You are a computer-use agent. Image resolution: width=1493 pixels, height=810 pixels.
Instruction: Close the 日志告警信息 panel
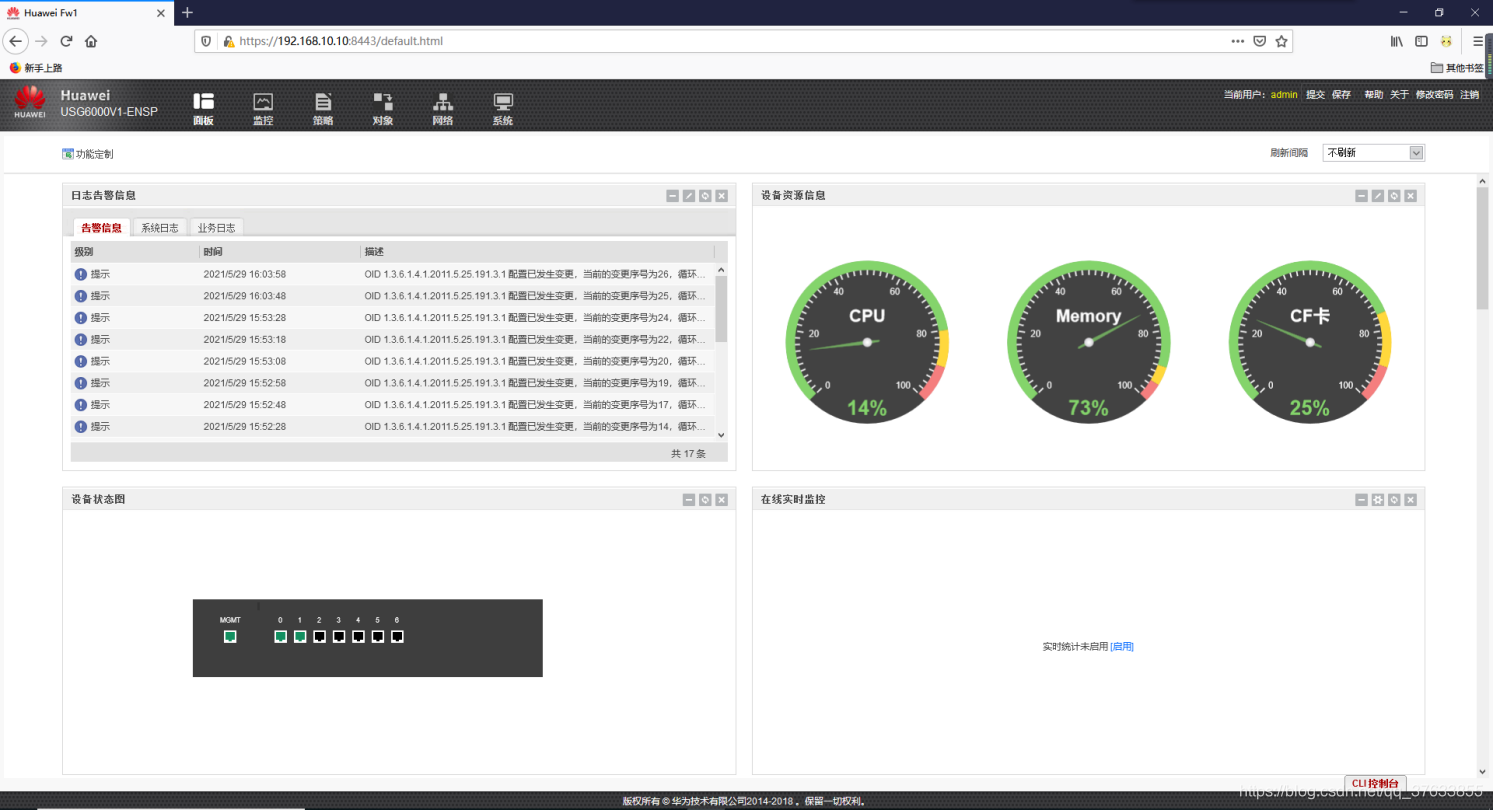click(x=721, y=196)
